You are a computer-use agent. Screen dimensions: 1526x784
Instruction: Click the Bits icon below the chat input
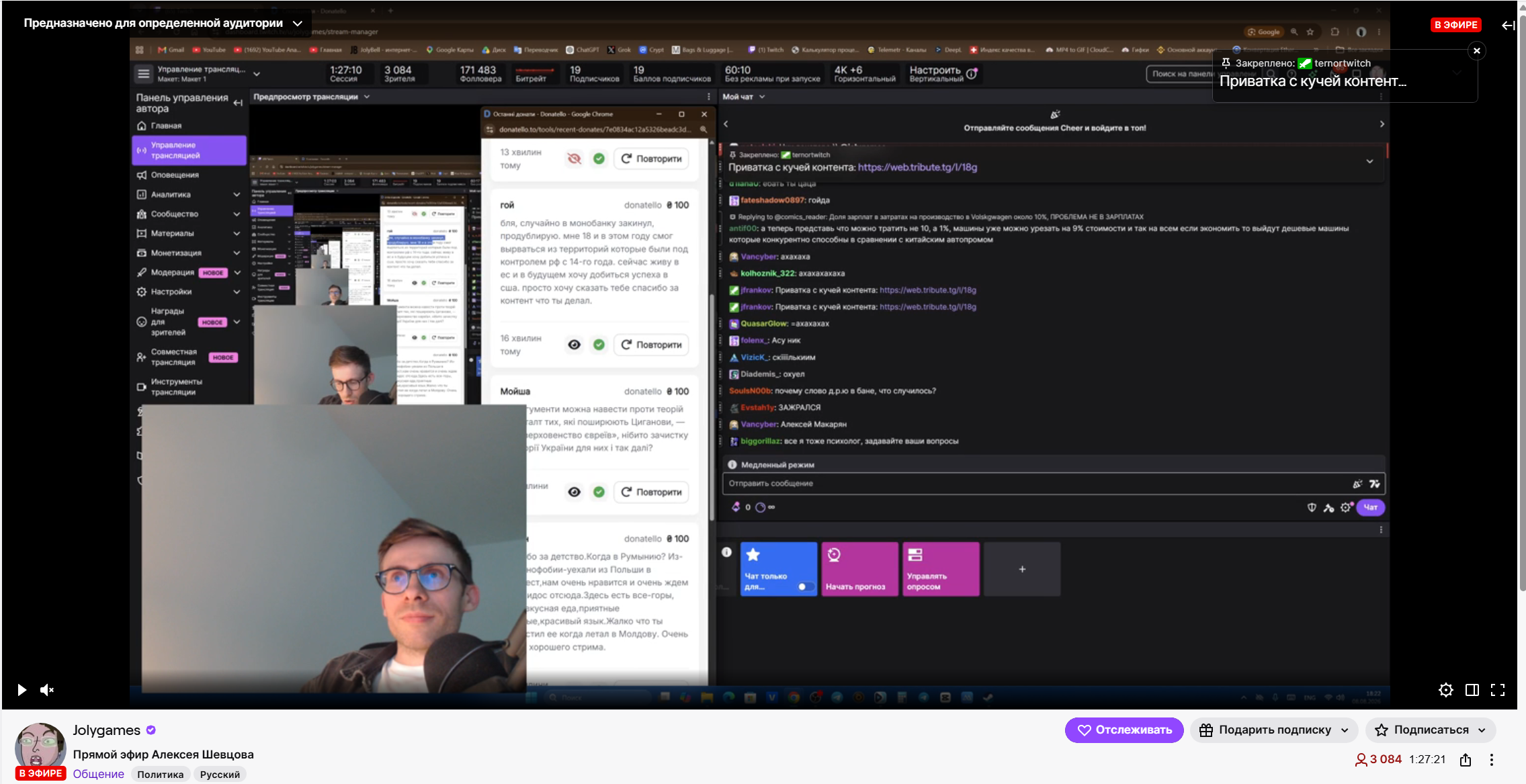coord(736,507)
